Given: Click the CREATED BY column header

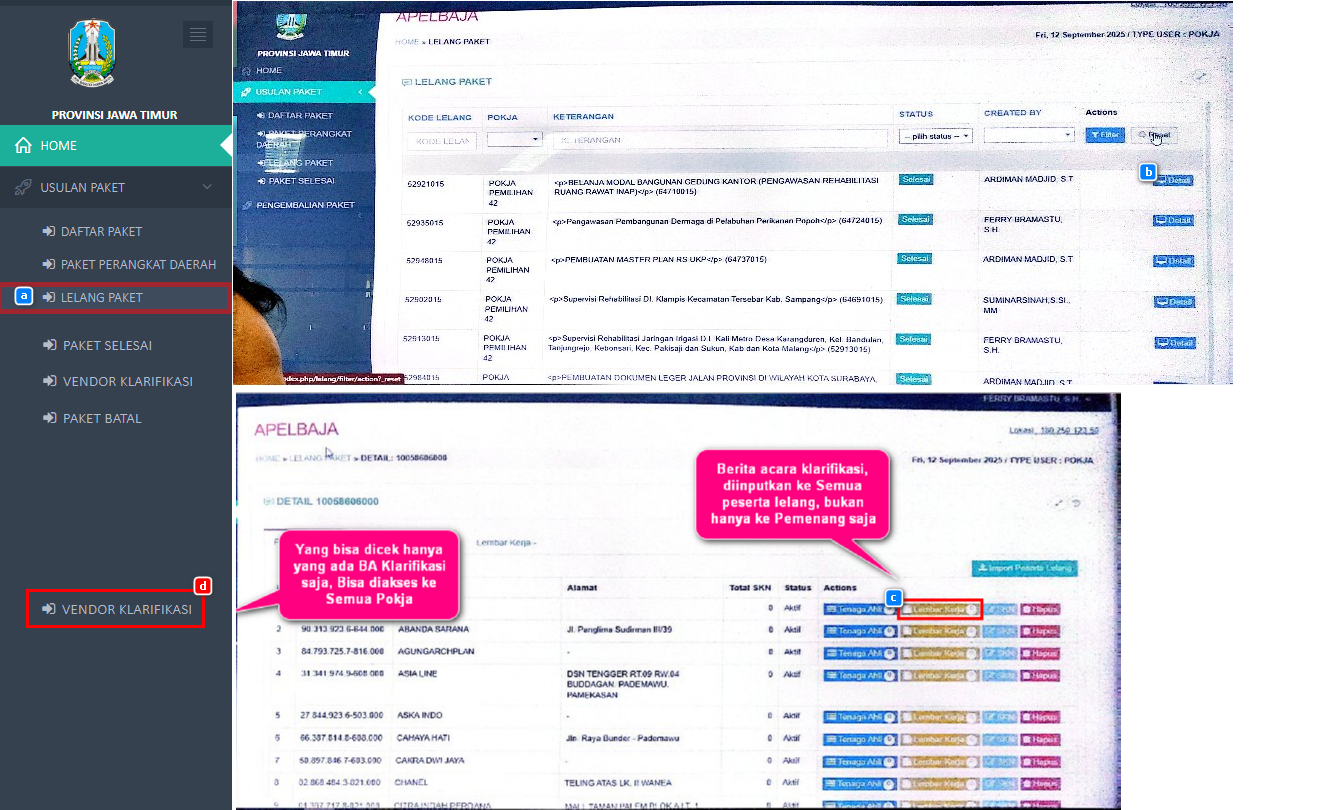Looking at the screenshot, I should tap(1012, 113).
